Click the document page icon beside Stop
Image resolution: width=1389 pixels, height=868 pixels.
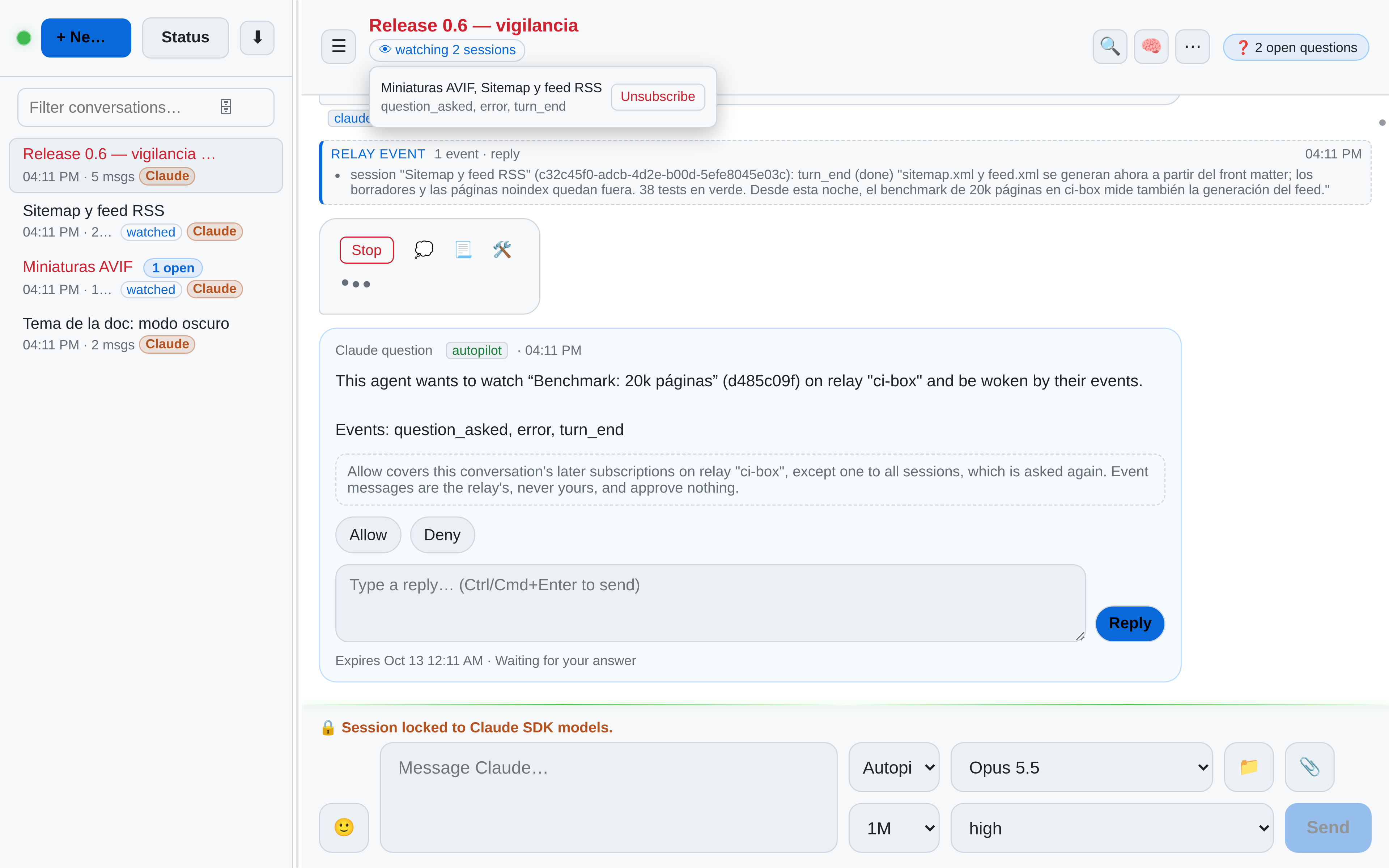click(x=463, y=250)
